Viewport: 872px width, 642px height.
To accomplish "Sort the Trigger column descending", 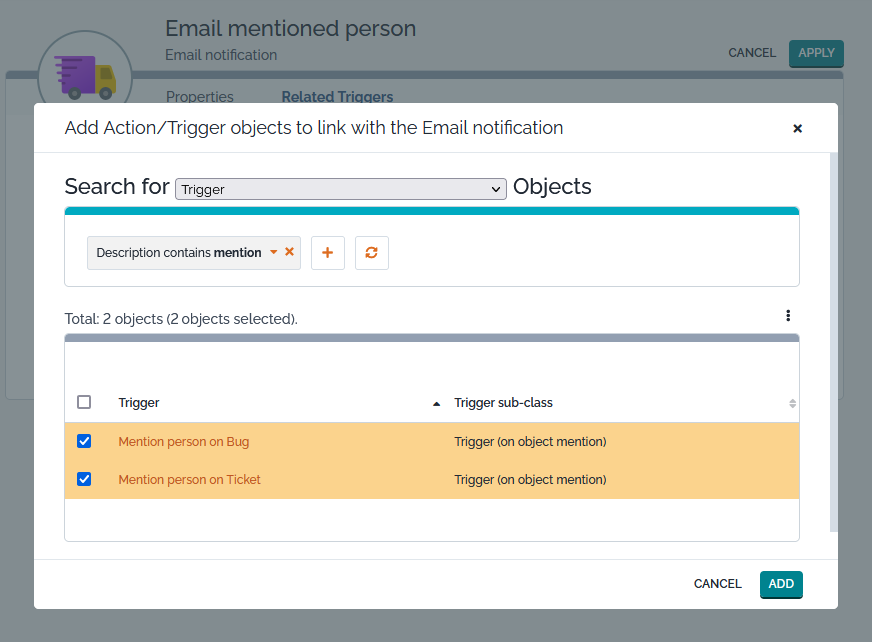I will point(435,403).
